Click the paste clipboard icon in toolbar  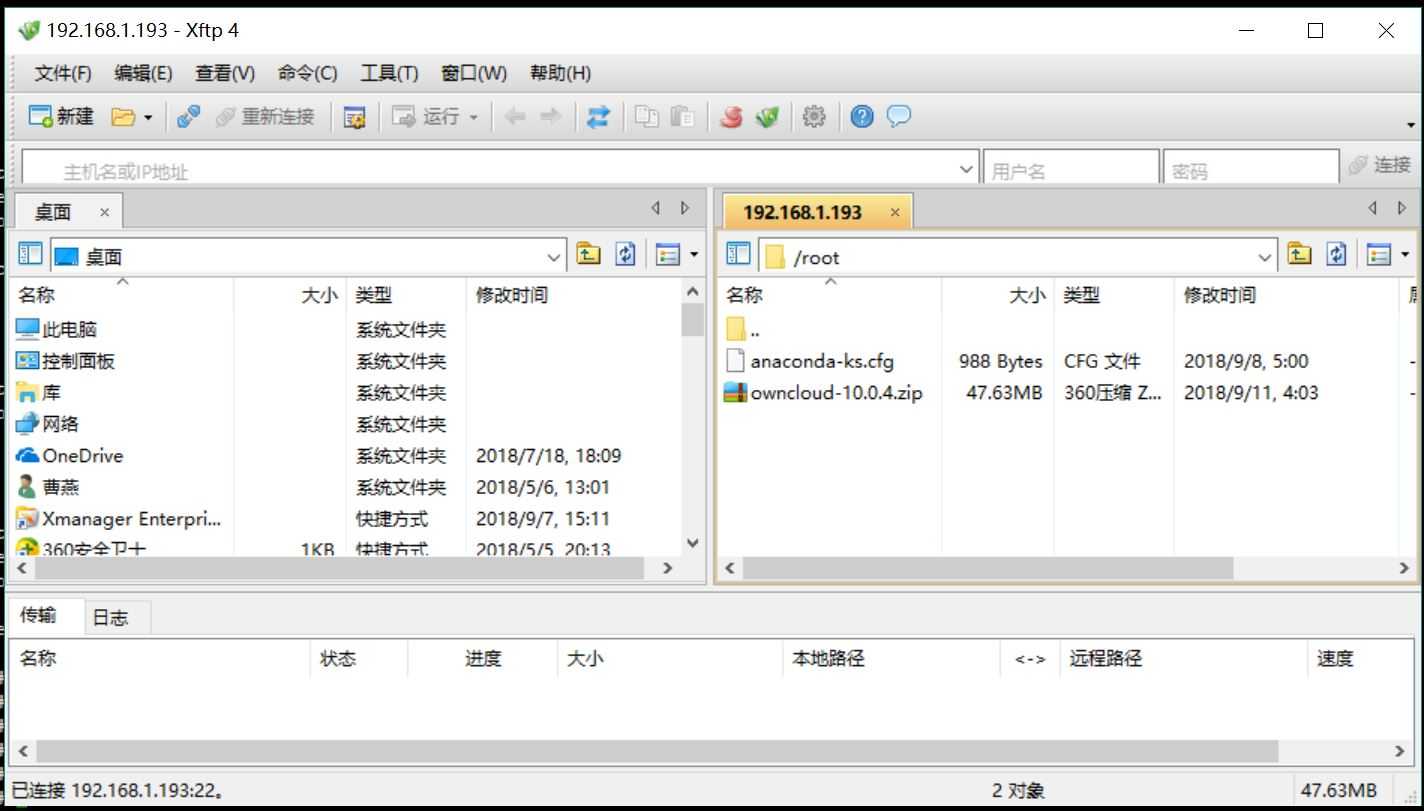(x=682, y=117)
